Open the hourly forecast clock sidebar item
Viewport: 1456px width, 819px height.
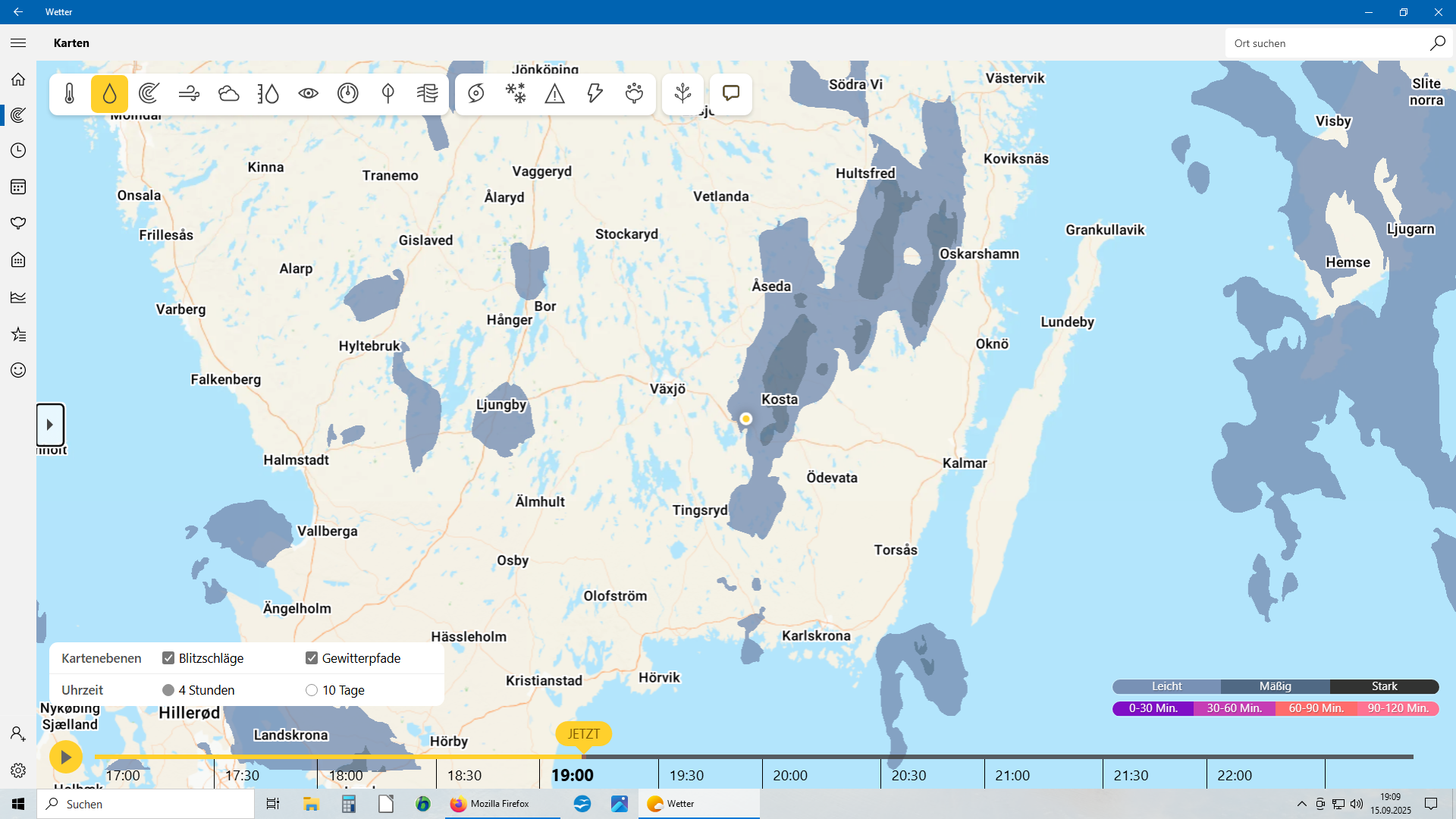click(x=18, y=150)
